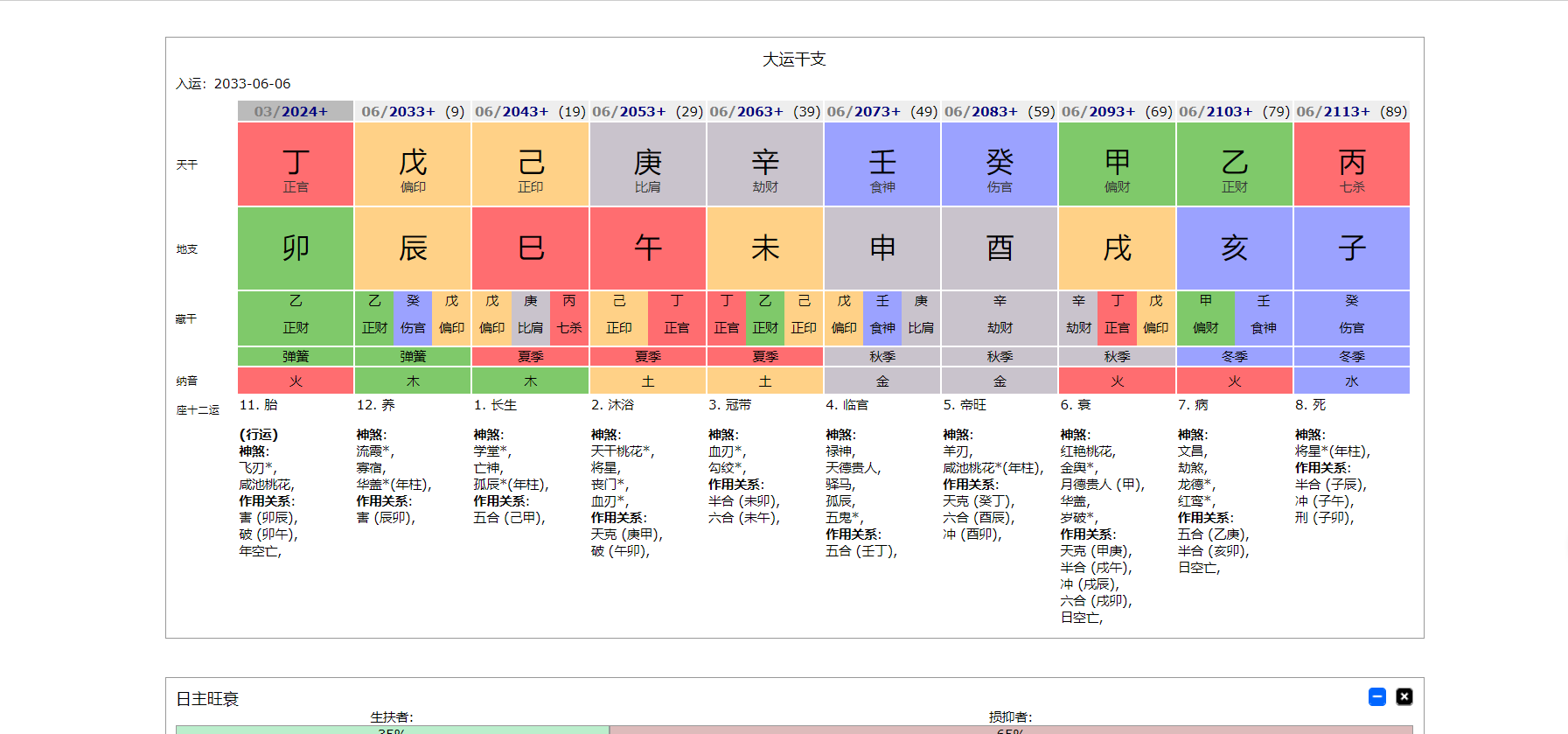The width and height of the screenshot is (1568, 734).
Task: Click the 1. 长生 life stage text
Action: [495, 405]
